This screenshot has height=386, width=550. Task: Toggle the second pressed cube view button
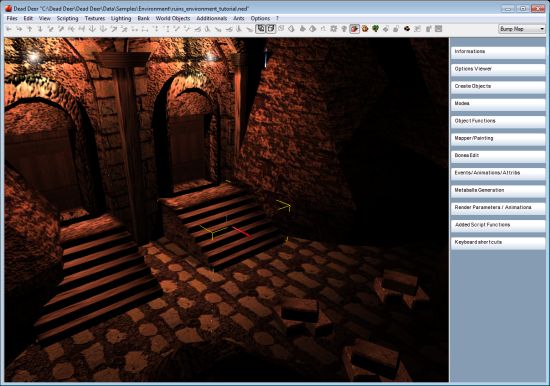pos(271,29)
